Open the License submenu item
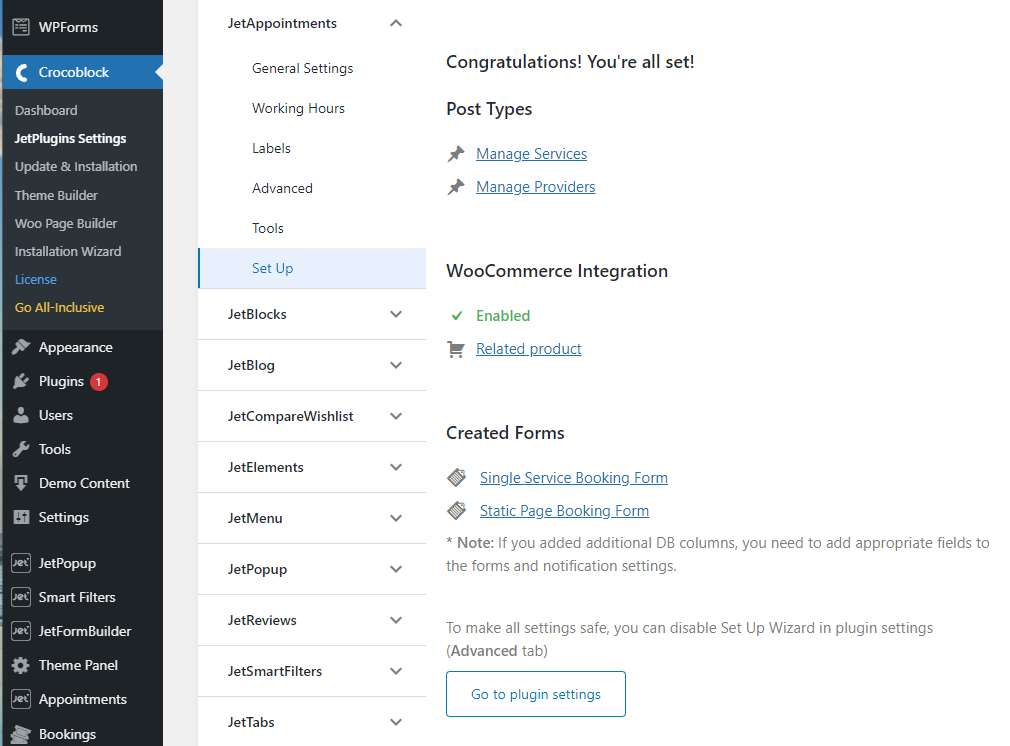The width and height of the screenshot is (1010, 746). pyautogui.click(x=35, y=280)
